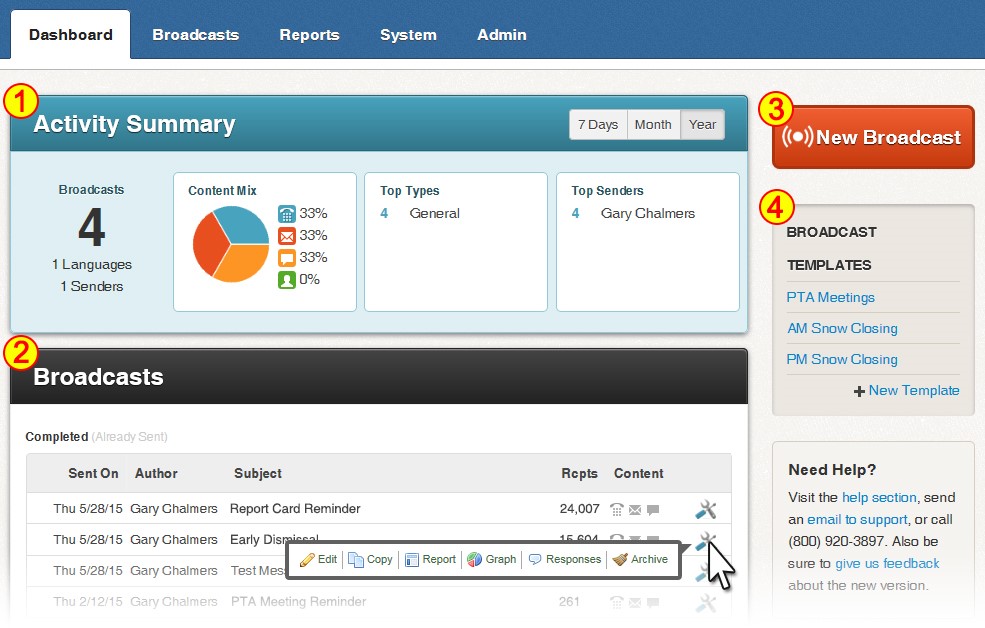Switch to the Admin tab

pos(501,34)
